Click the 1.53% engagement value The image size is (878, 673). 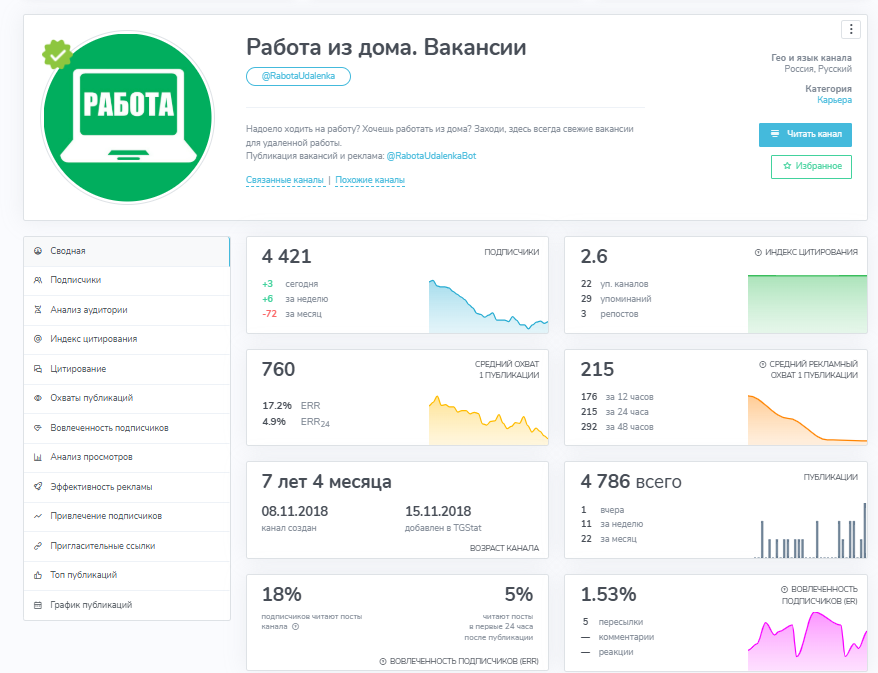608,595
